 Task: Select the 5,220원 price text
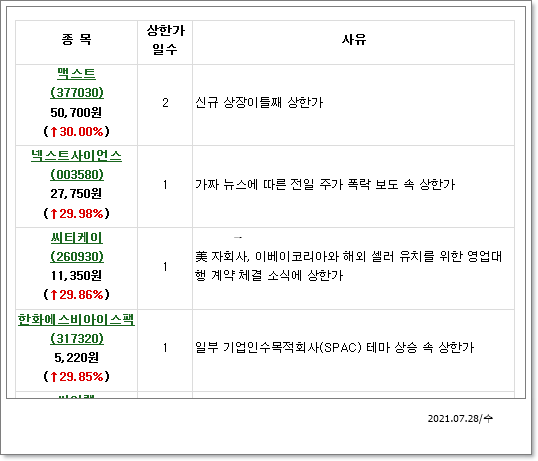tap(76, 357)
